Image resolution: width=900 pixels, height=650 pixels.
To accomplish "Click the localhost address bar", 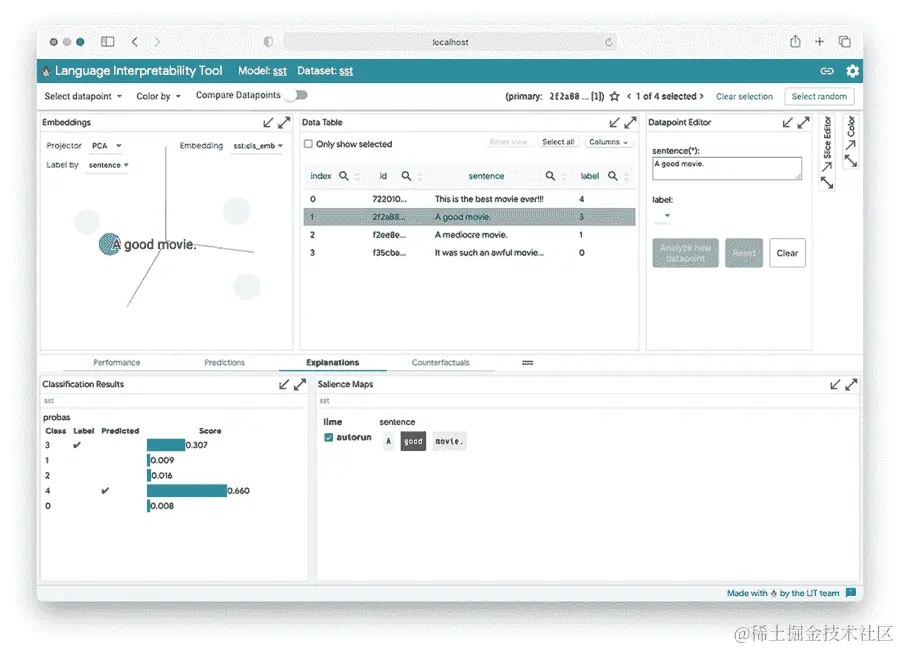I will click(x=450, y=42).
